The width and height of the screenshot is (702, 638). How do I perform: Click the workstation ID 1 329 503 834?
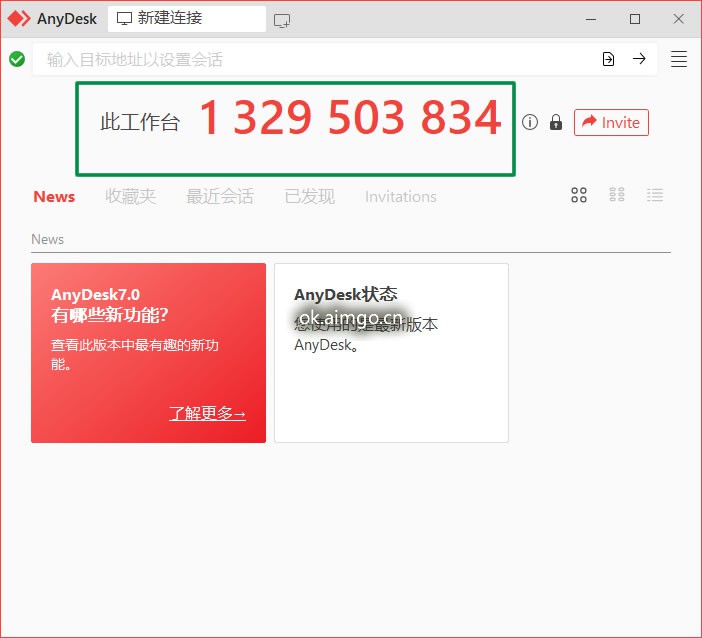(x=350, y=117)
